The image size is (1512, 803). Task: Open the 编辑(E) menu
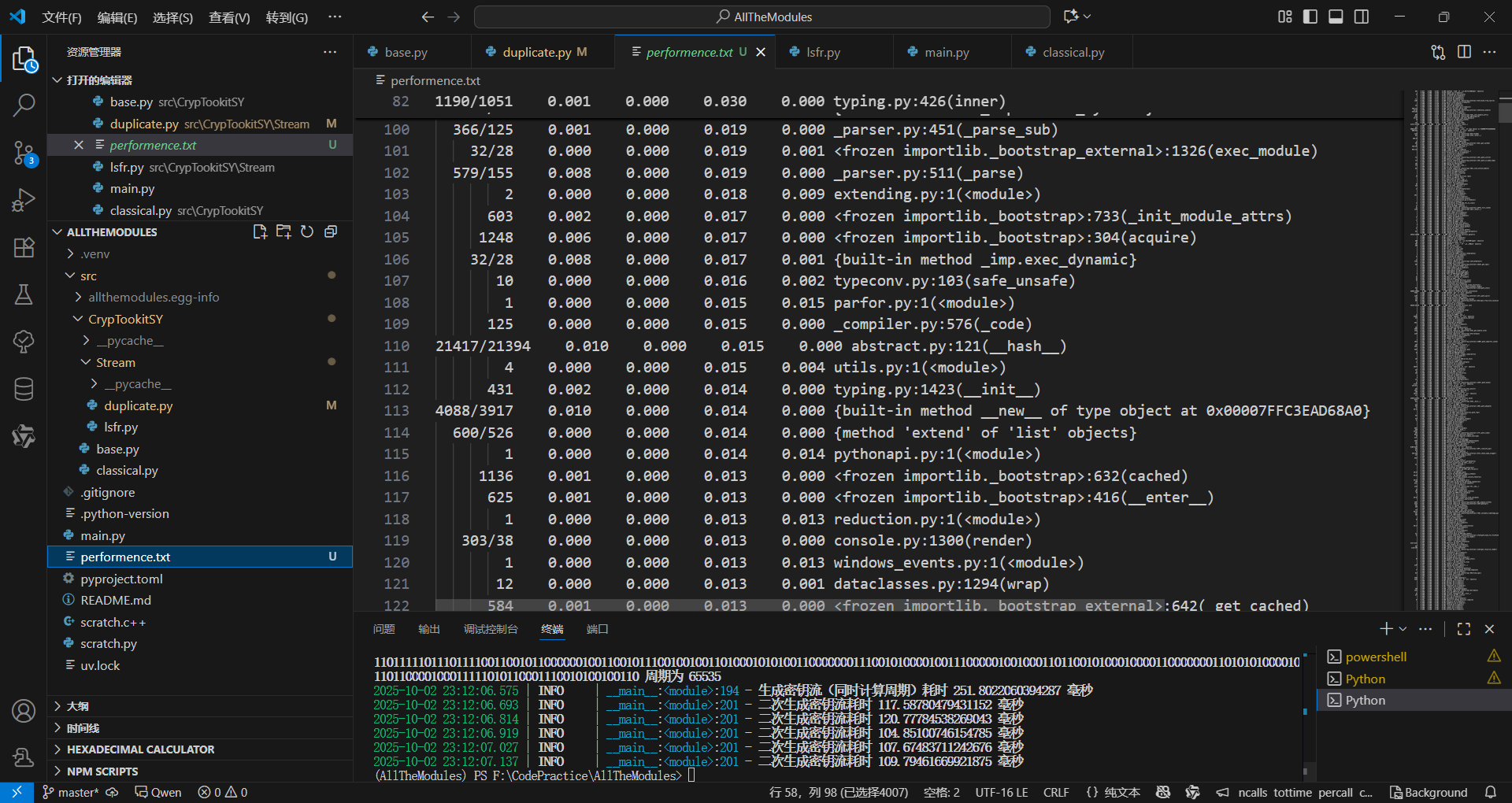click(x=117, y=17)
